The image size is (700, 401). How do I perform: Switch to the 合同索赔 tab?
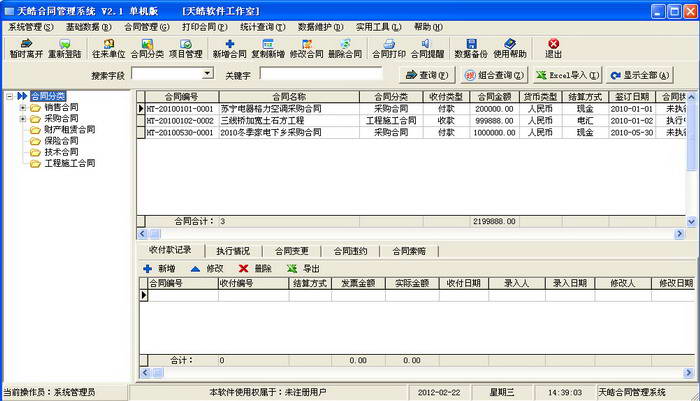[x=409, y=251]
